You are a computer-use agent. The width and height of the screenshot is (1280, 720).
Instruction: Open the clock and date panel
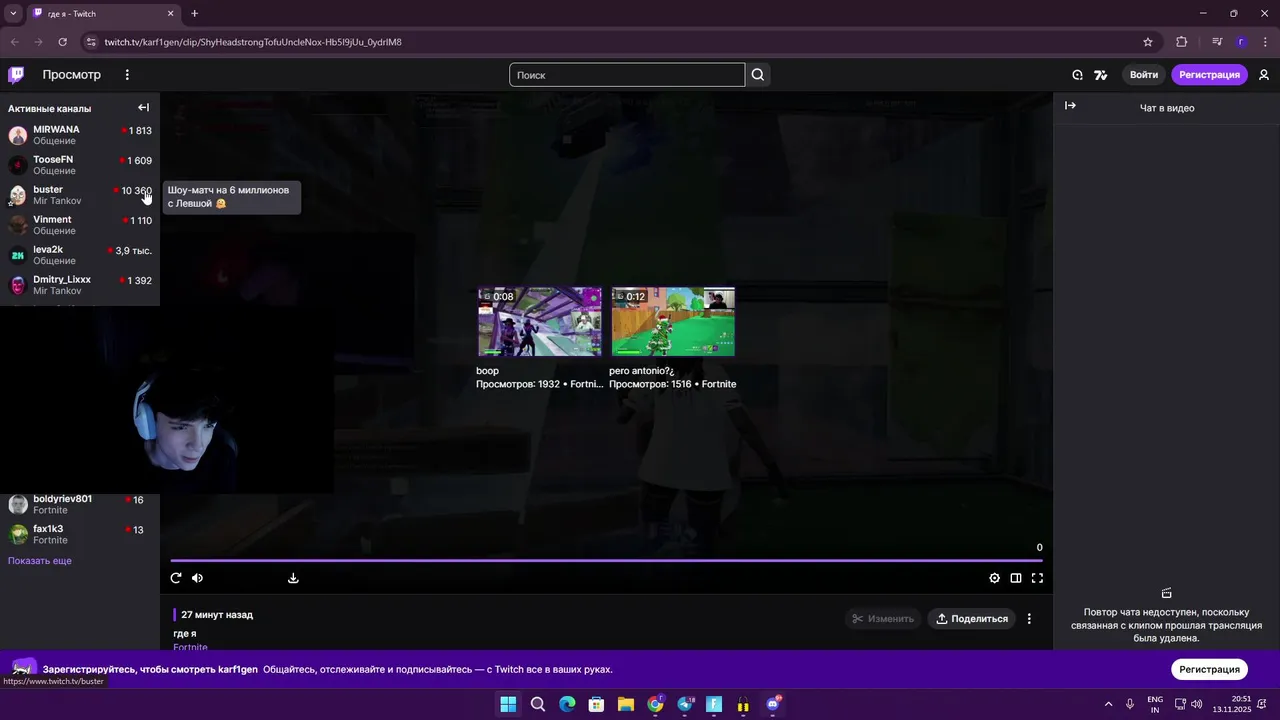point(1232,704)
